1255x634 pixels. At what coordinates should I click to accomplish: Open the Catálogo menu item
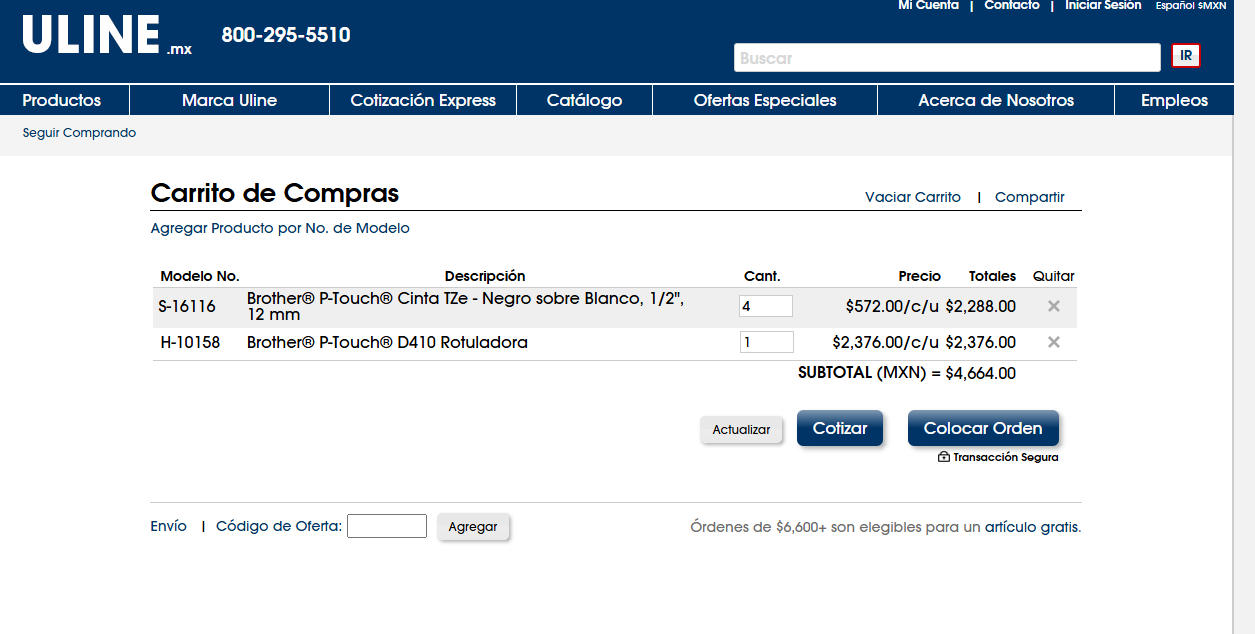[584, 100]
